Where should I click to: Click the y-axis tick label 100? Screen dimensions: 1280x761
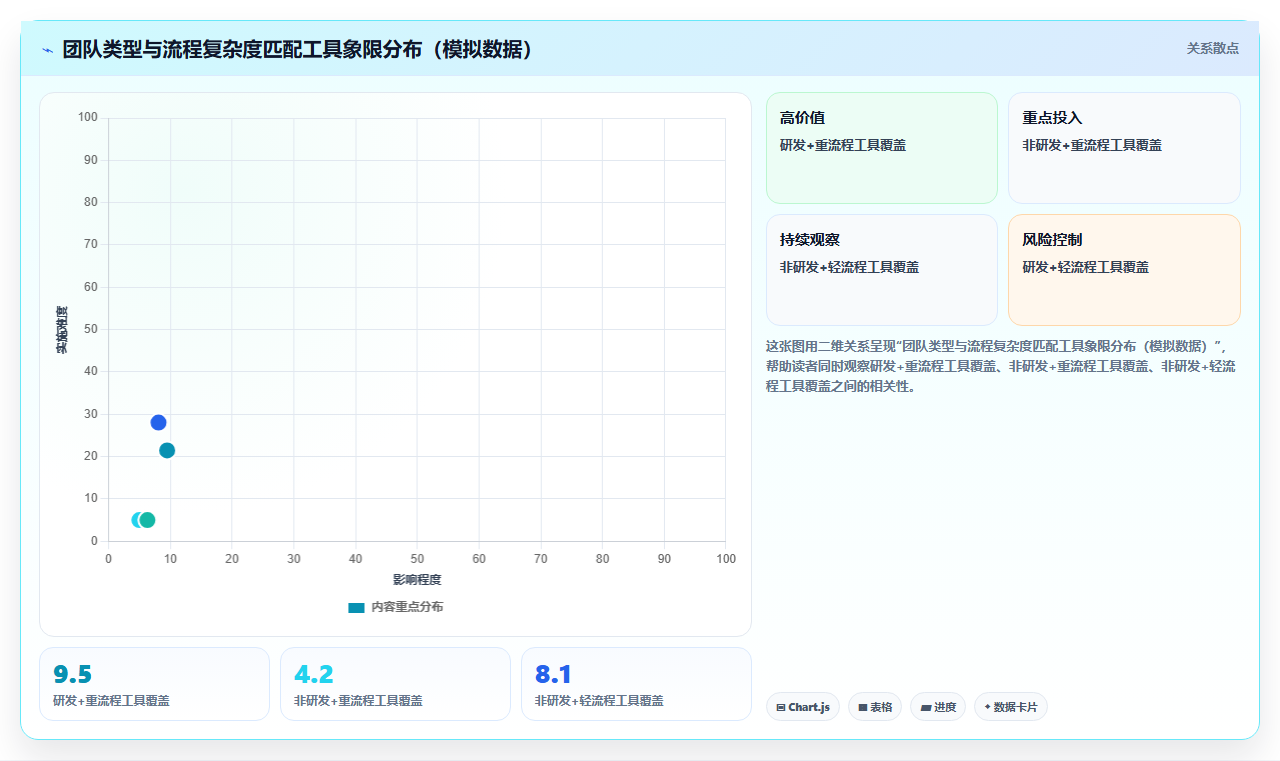[88, 118]
